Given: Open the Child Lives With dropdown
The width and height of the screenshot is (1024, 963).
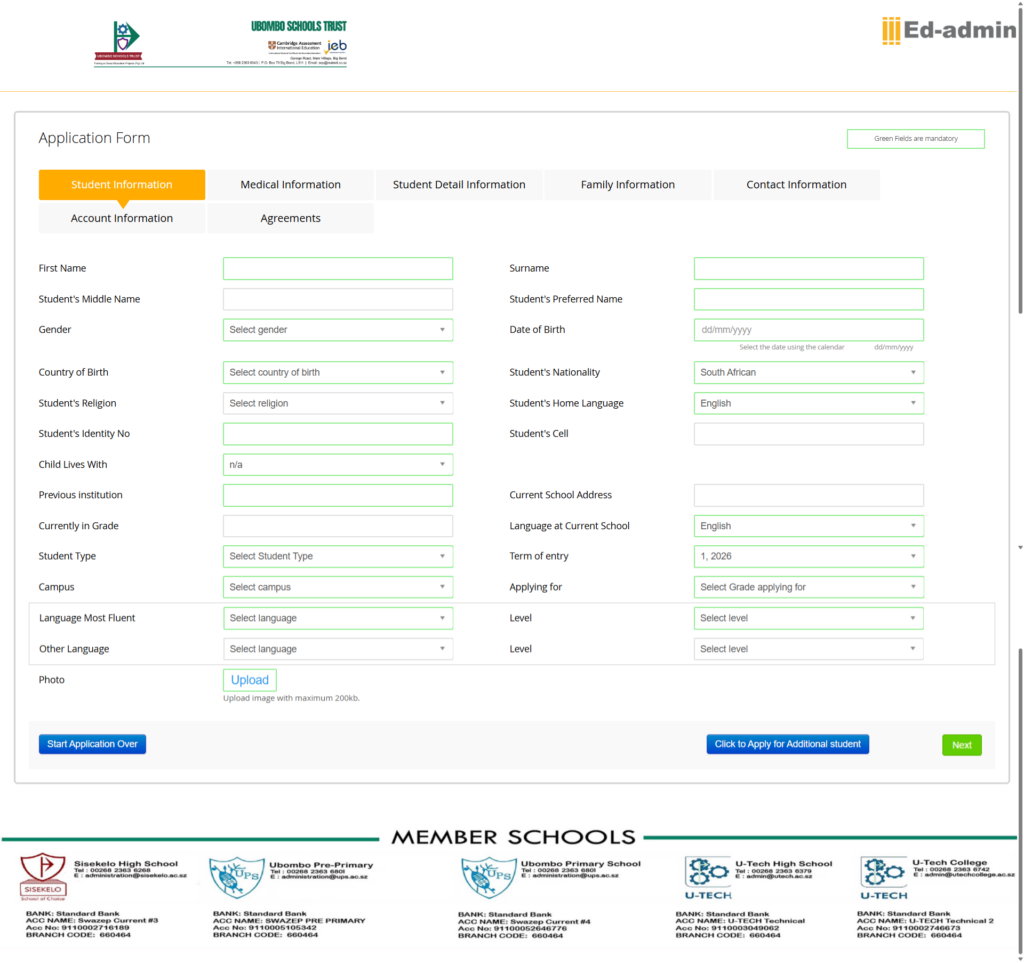Looking at the screenshot, I should pyautogui.click(x=338, y=465).
